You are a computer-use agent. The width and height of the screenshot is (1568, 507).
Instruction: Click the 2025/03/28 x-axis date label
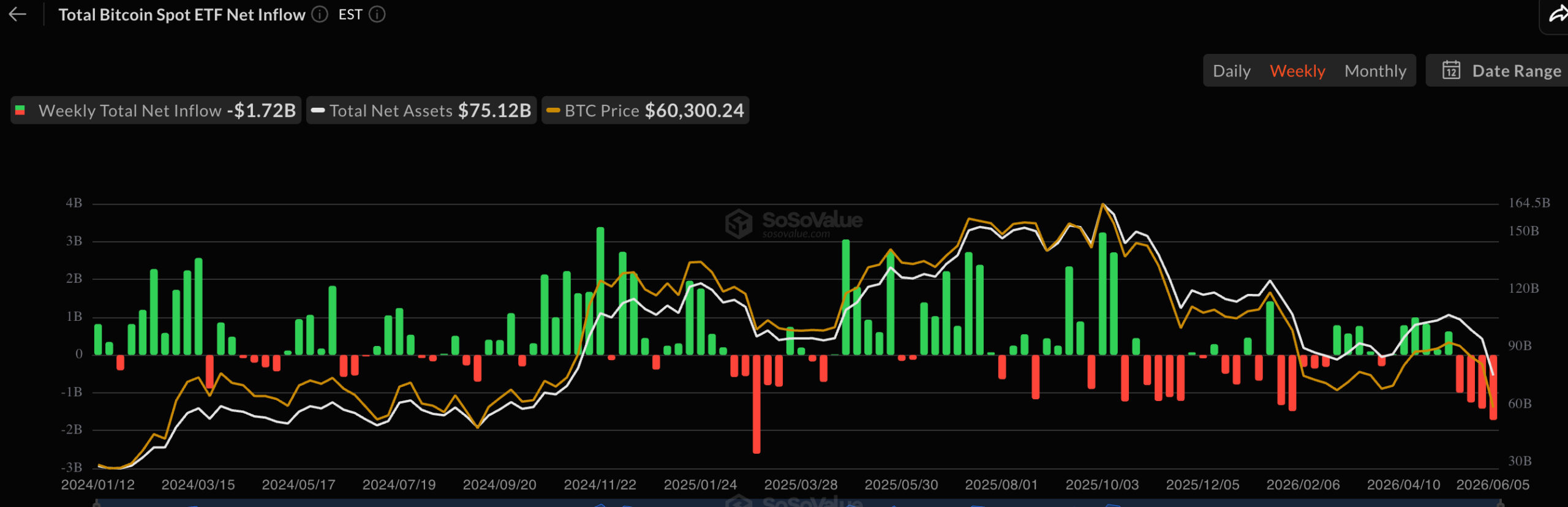(801, 485)
